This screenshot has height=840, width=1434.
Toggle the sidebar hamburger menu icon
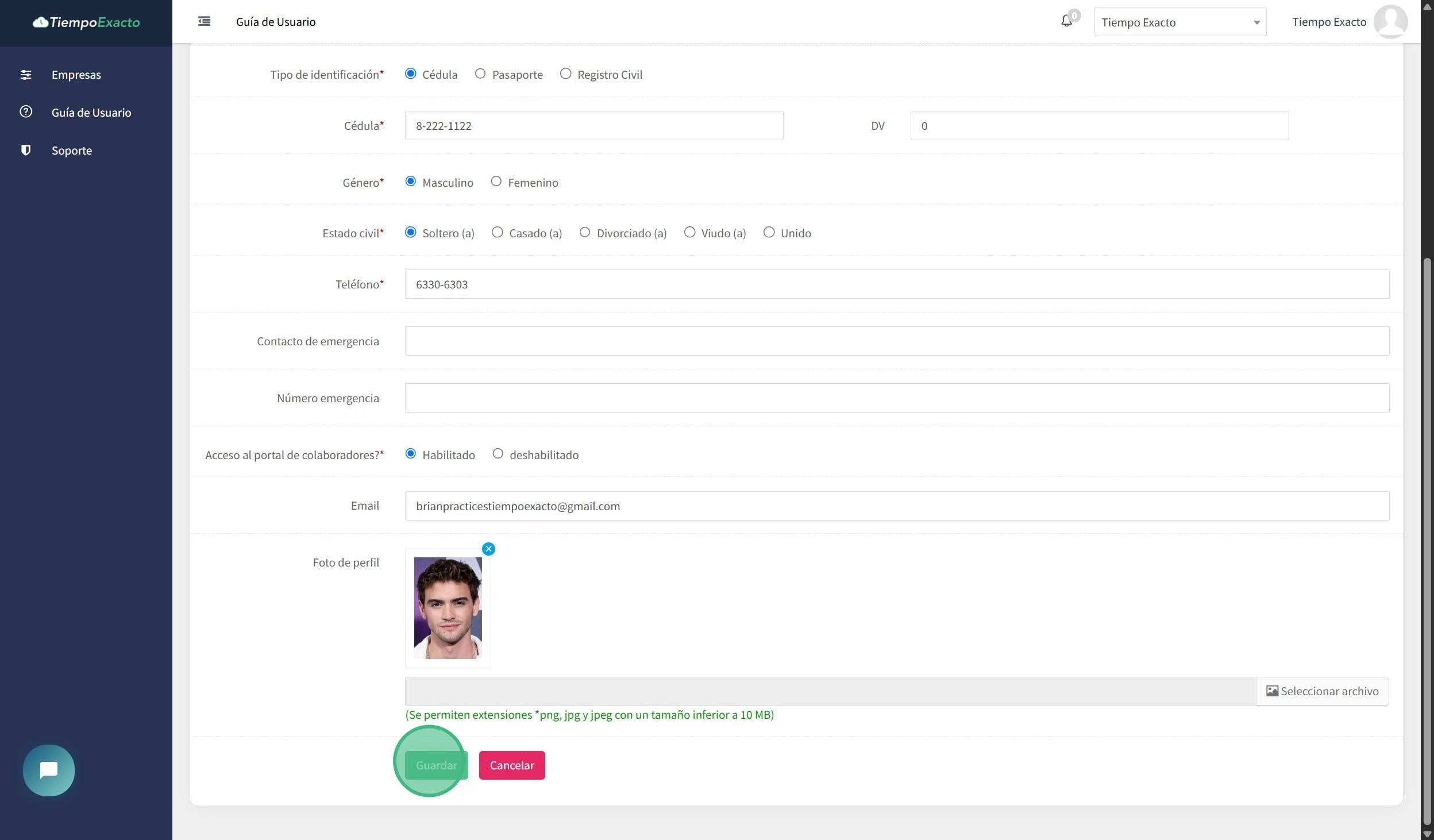[204, 22]
